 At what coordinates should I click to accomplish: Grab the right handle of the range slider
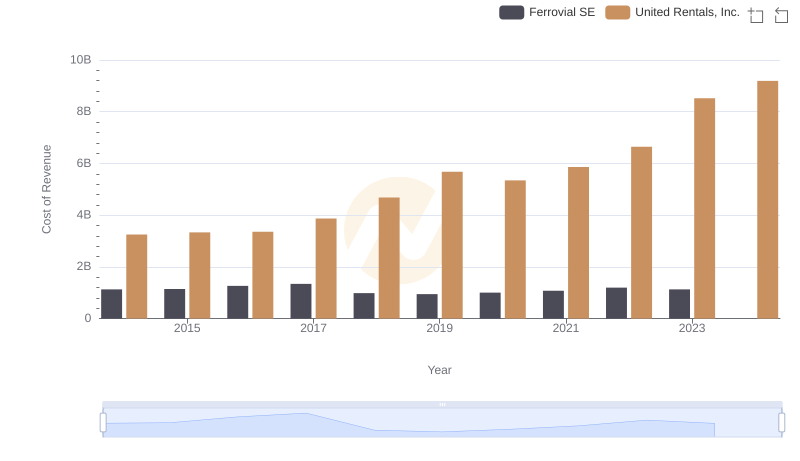point(781,423)
